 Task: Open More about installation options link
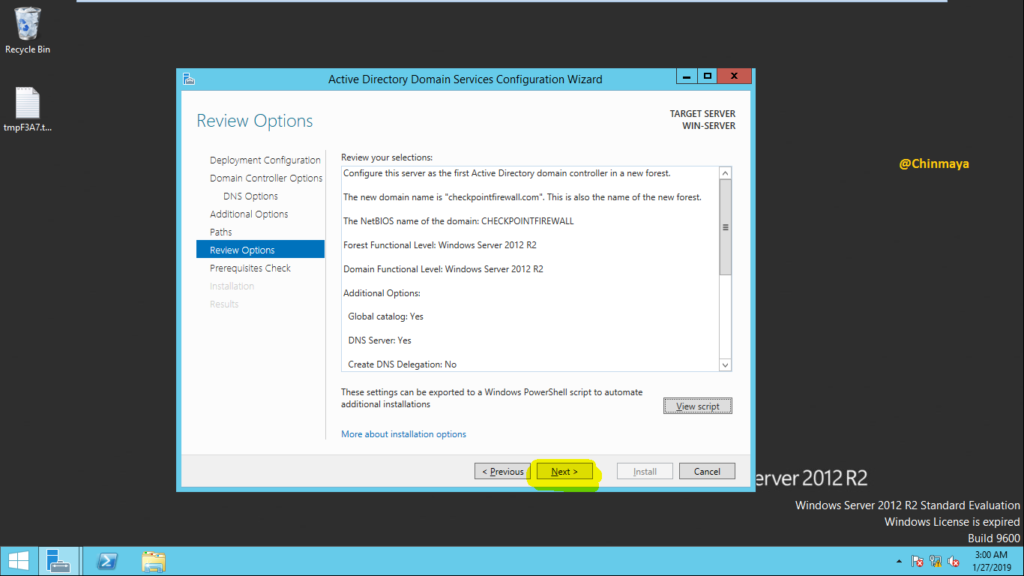coord(404,434)
